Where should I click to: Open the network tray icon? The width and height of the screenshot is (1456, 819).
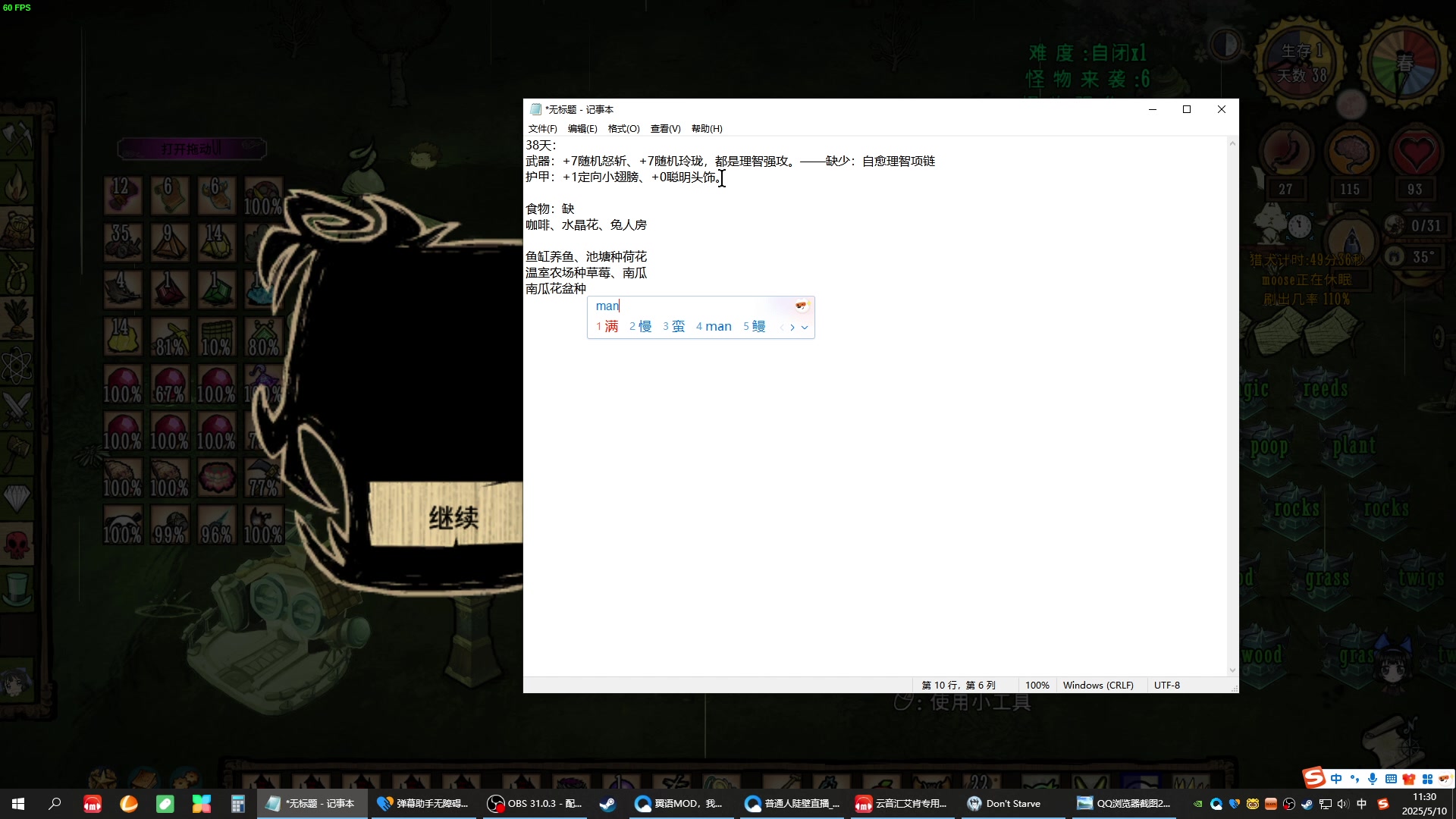point(1326,804)
